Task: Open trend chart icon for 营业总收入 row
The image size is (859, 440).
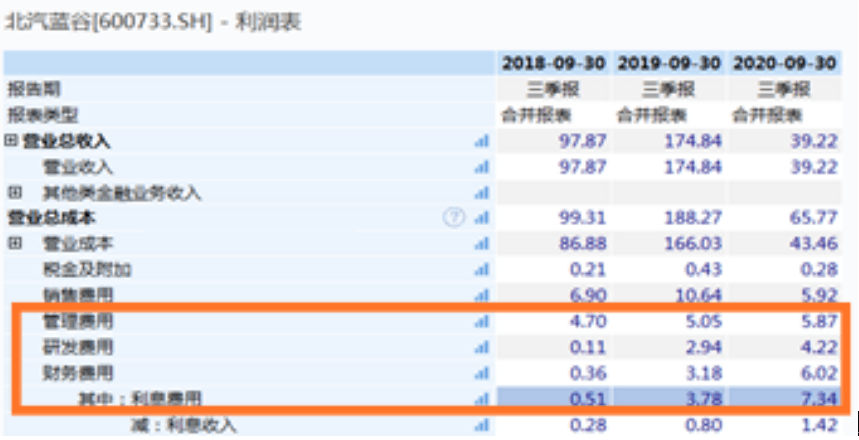Action: [480, 141]
